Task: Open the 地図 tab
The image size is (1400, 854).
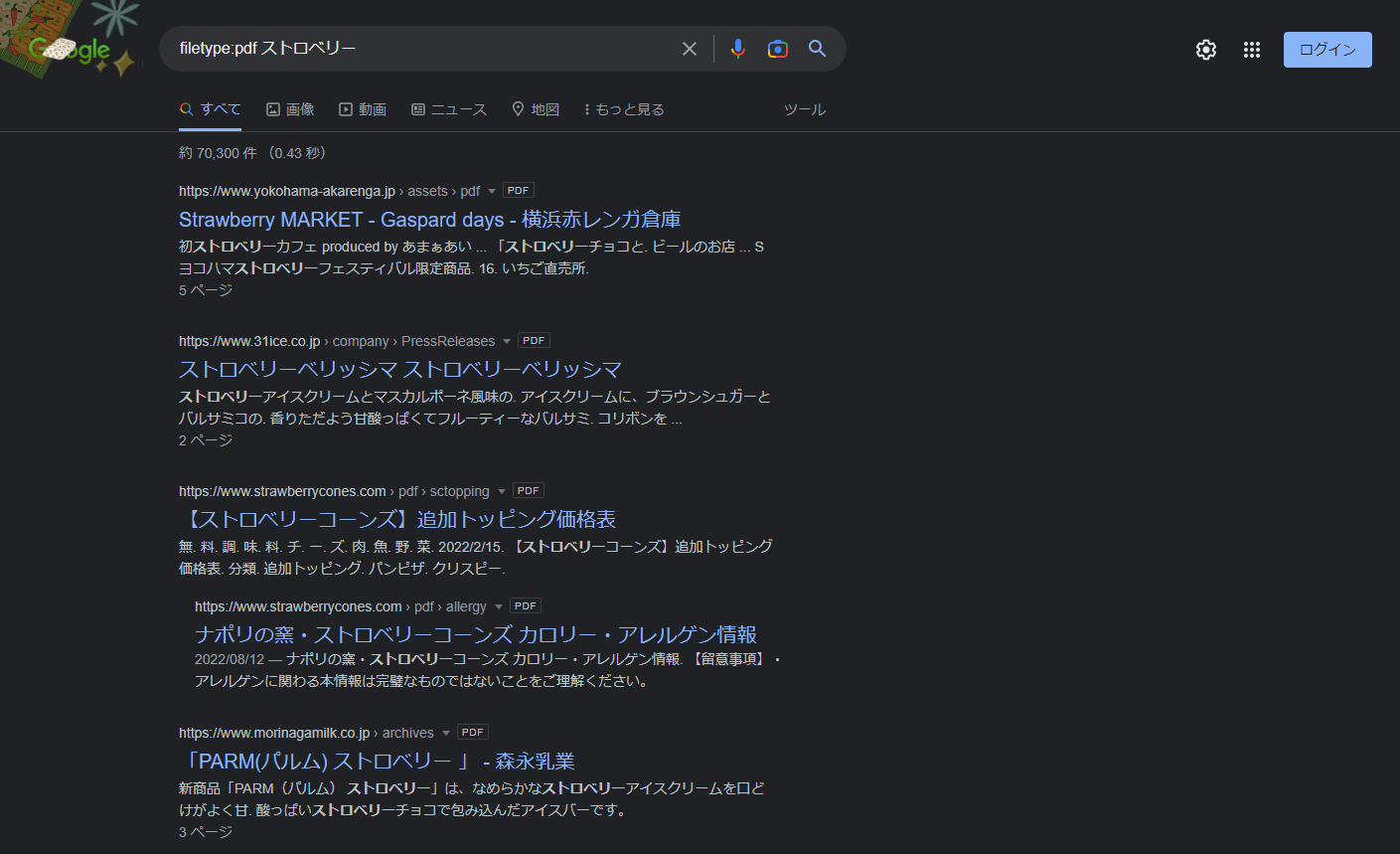Action: pyautogui.click(x=536, y=109)
